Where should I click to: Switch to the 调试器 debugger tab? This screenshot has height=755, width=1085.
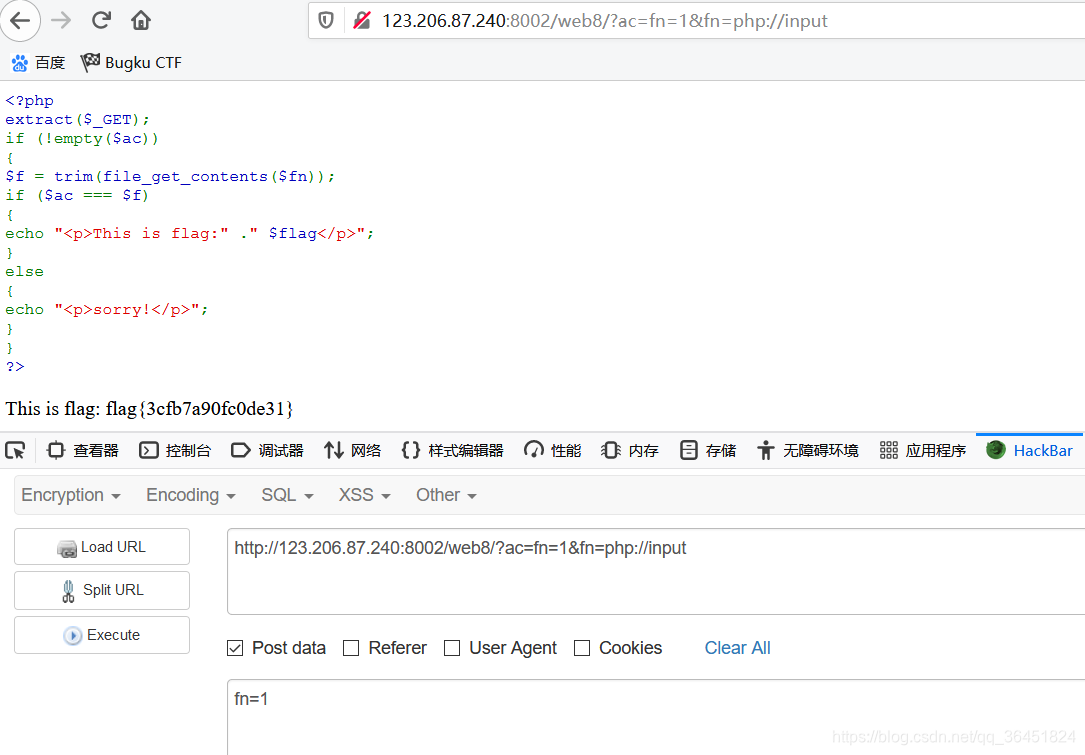point(267,451)
